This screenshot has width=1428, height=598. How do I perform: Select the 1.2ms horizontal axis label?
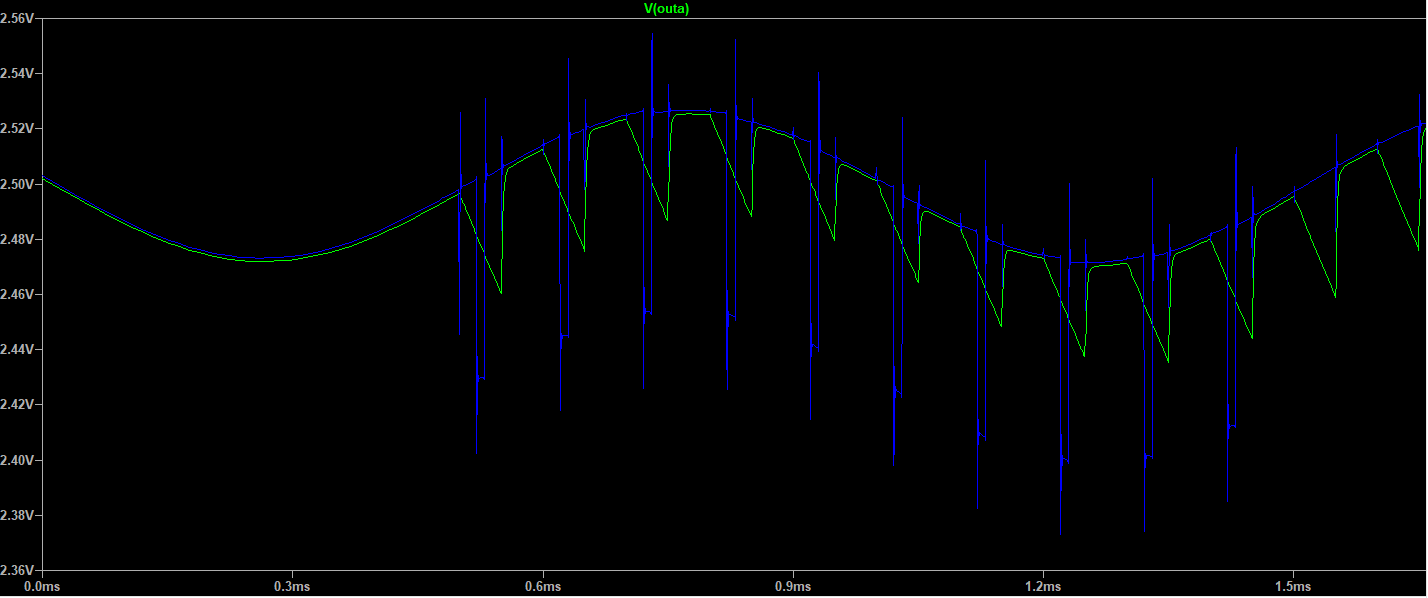(1043, 585)
